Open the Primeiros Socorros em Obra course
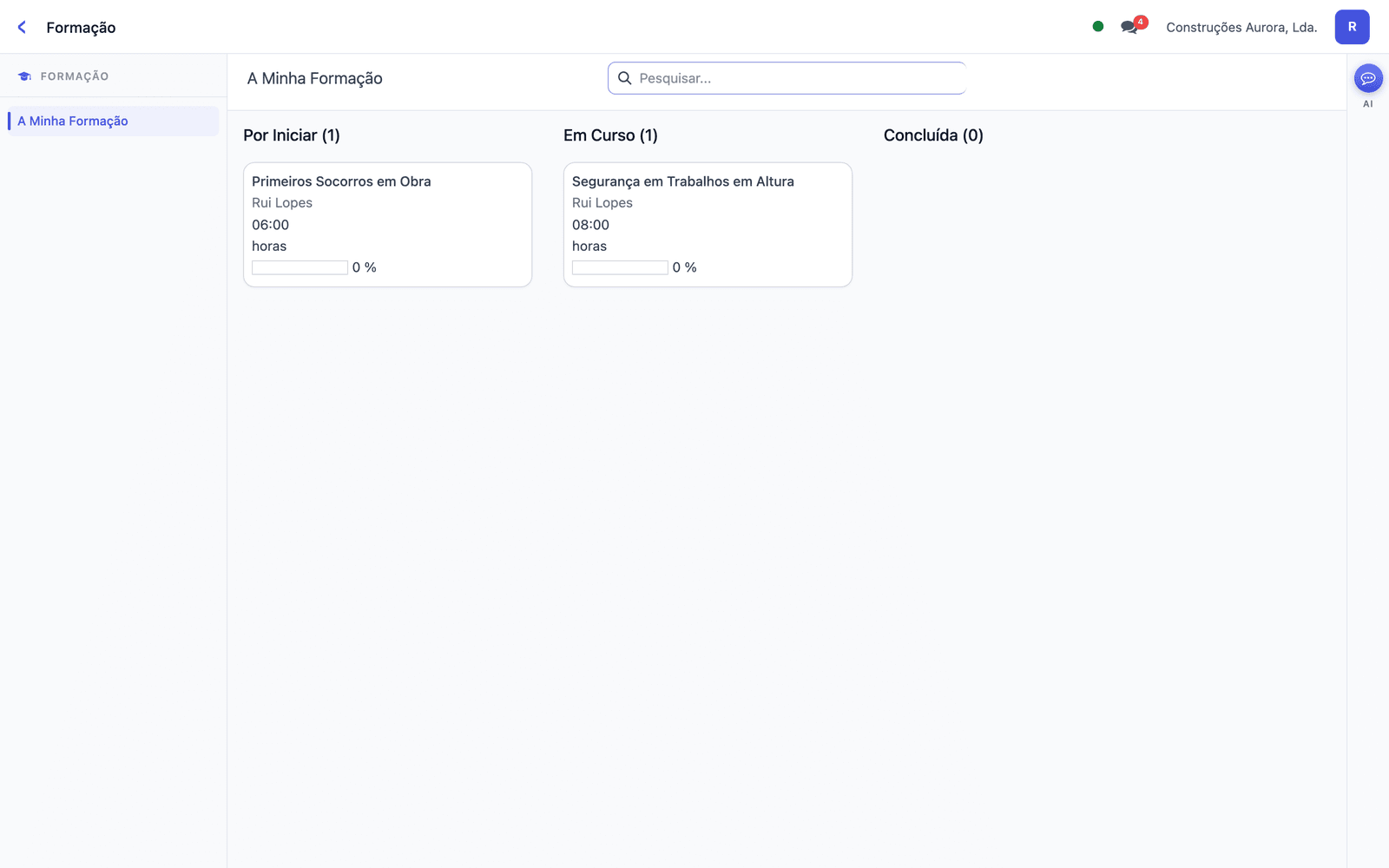Image resolution: width=1389 pixels, height=868 pixels. [x=387, y=225]
